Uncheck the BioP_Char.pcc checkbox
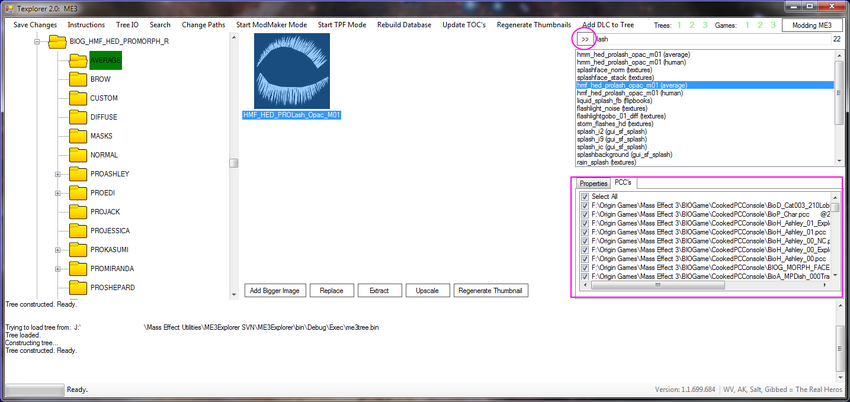This screenshot has width=850, height=402. (584, 215)
